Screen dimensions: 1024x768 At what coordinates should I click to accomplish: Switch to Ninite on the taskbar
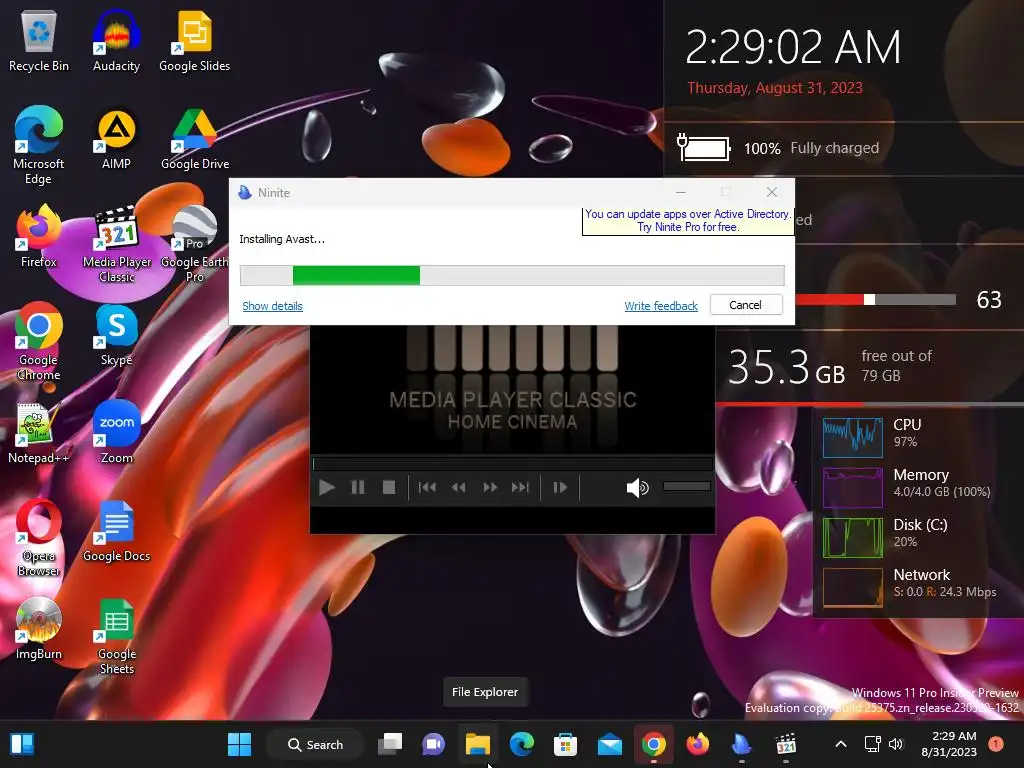[741, 744]
